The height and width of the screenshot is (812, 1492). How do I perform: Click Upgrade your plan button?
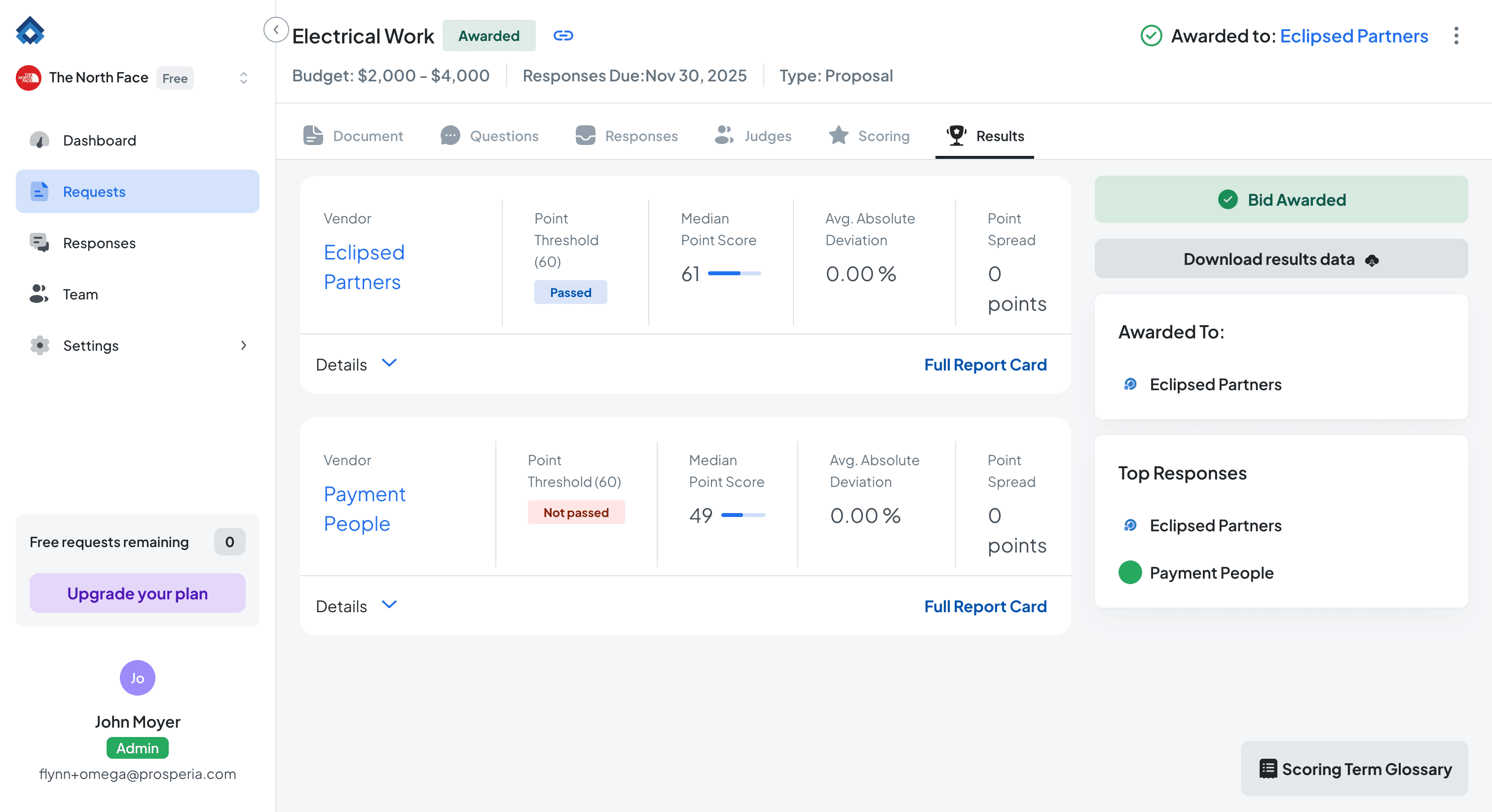click(x=137, y=593)
